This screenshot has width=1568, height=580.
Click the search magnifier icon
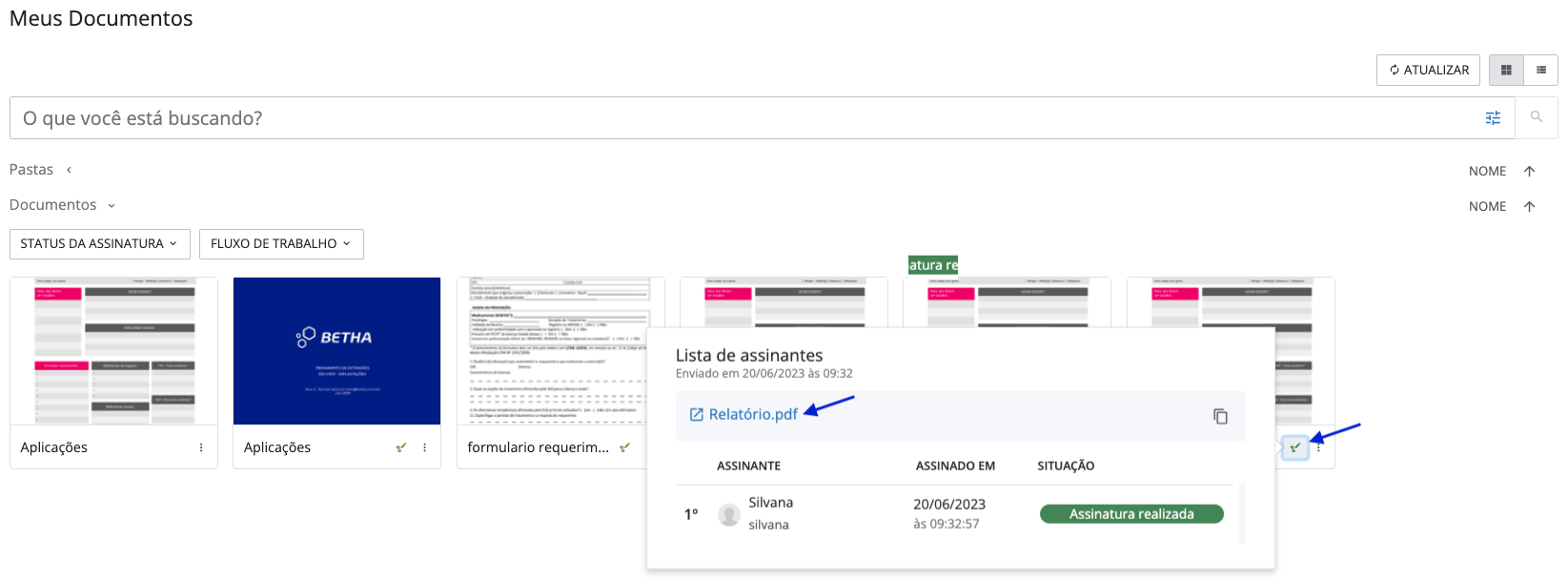(x=1536, y=117)
